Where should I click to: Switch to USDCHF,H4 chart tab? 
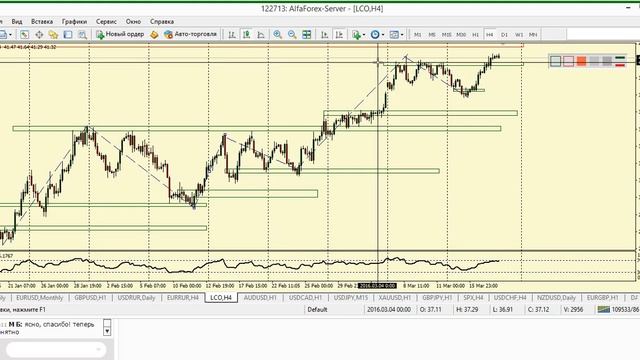click(x=510, y=298)
